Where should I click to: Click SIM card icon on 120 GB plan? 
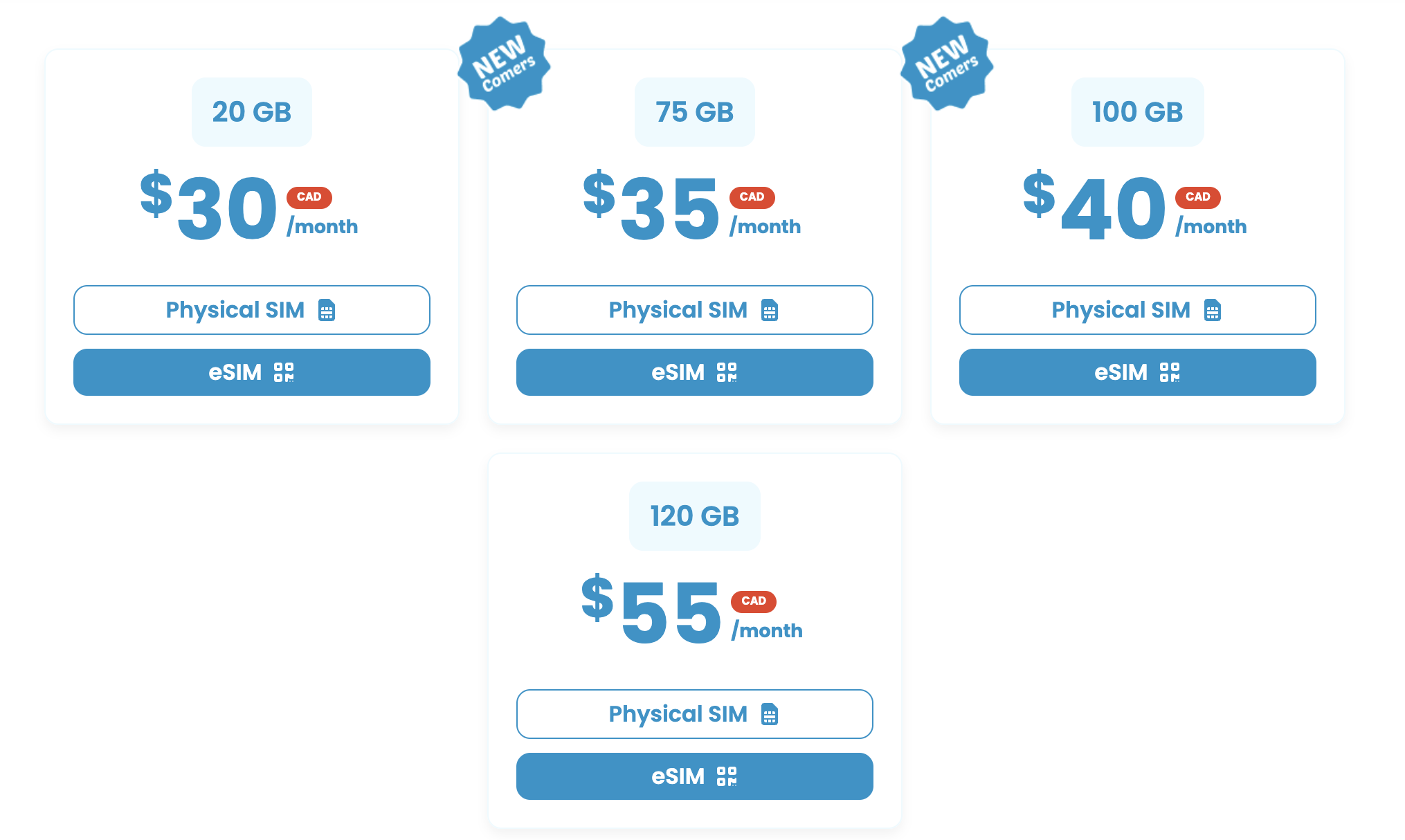coord(770,714)
